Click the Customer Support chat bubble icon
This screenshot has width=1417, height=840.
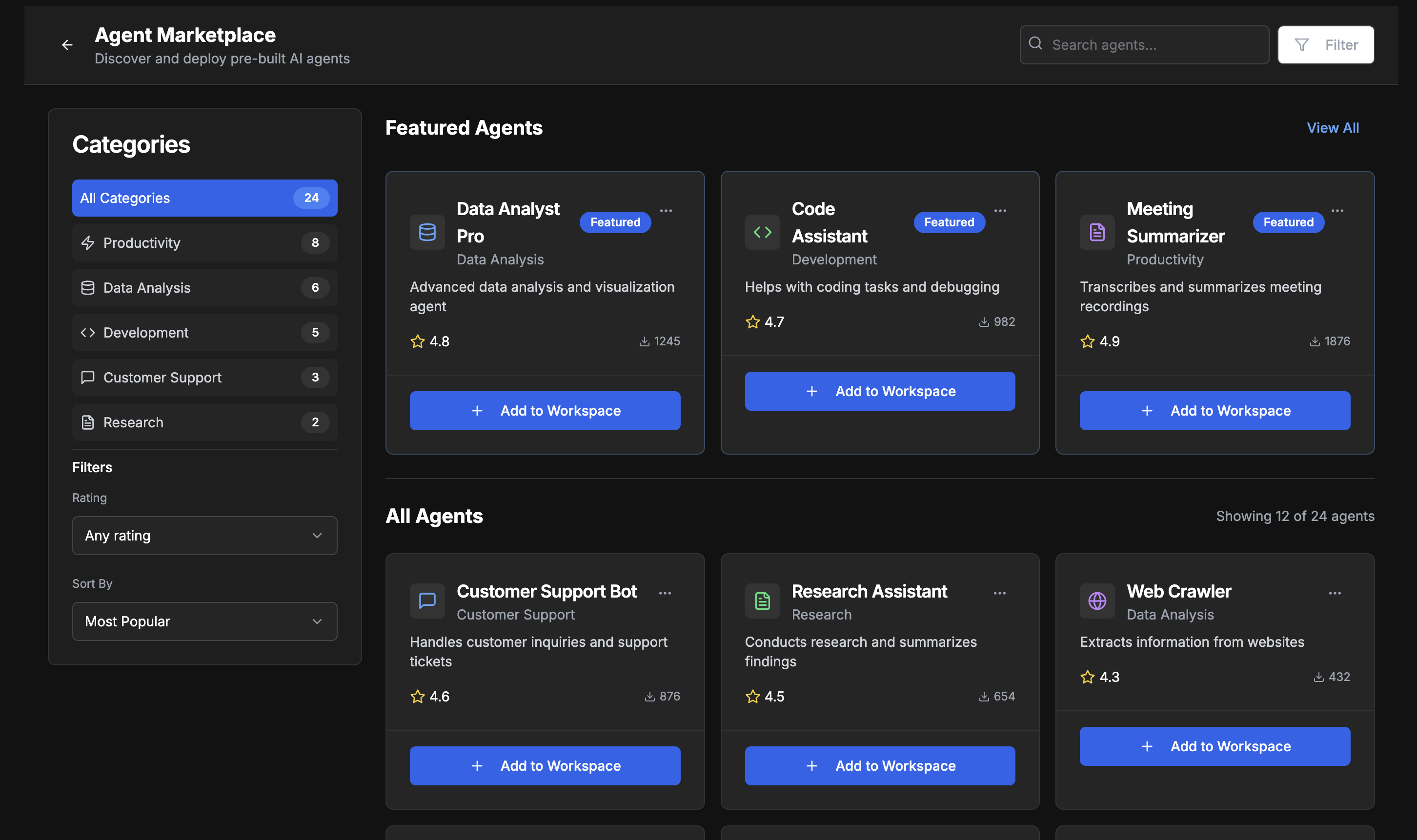coord(88,377)
